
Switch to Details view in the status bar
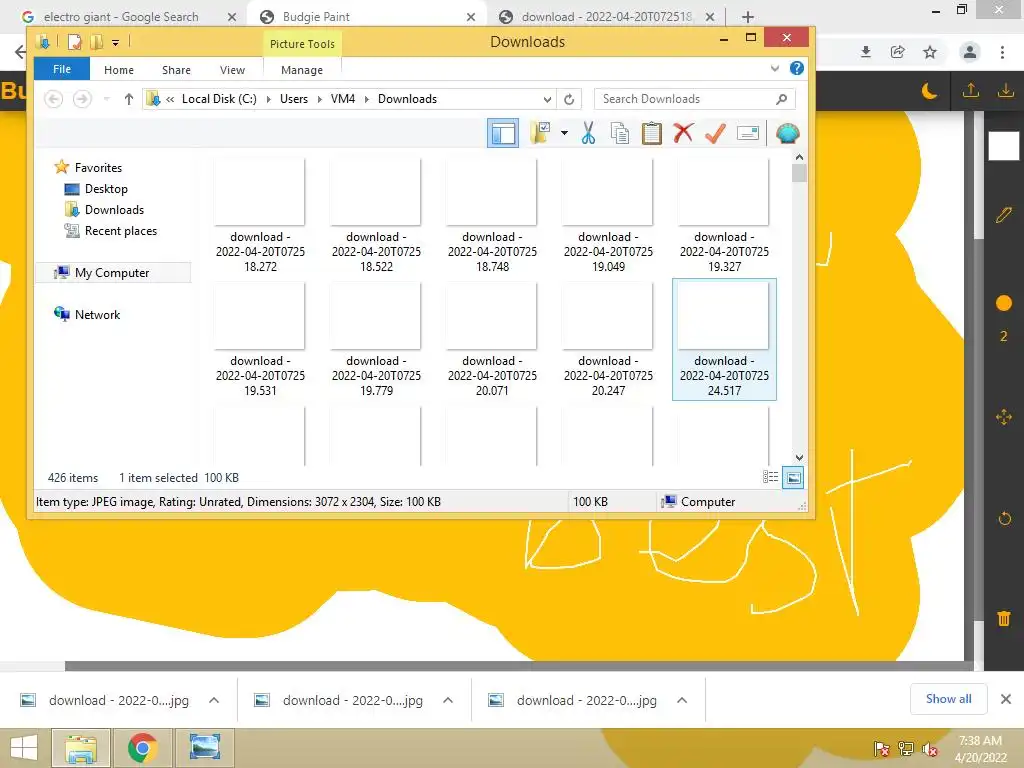point(771,477)
